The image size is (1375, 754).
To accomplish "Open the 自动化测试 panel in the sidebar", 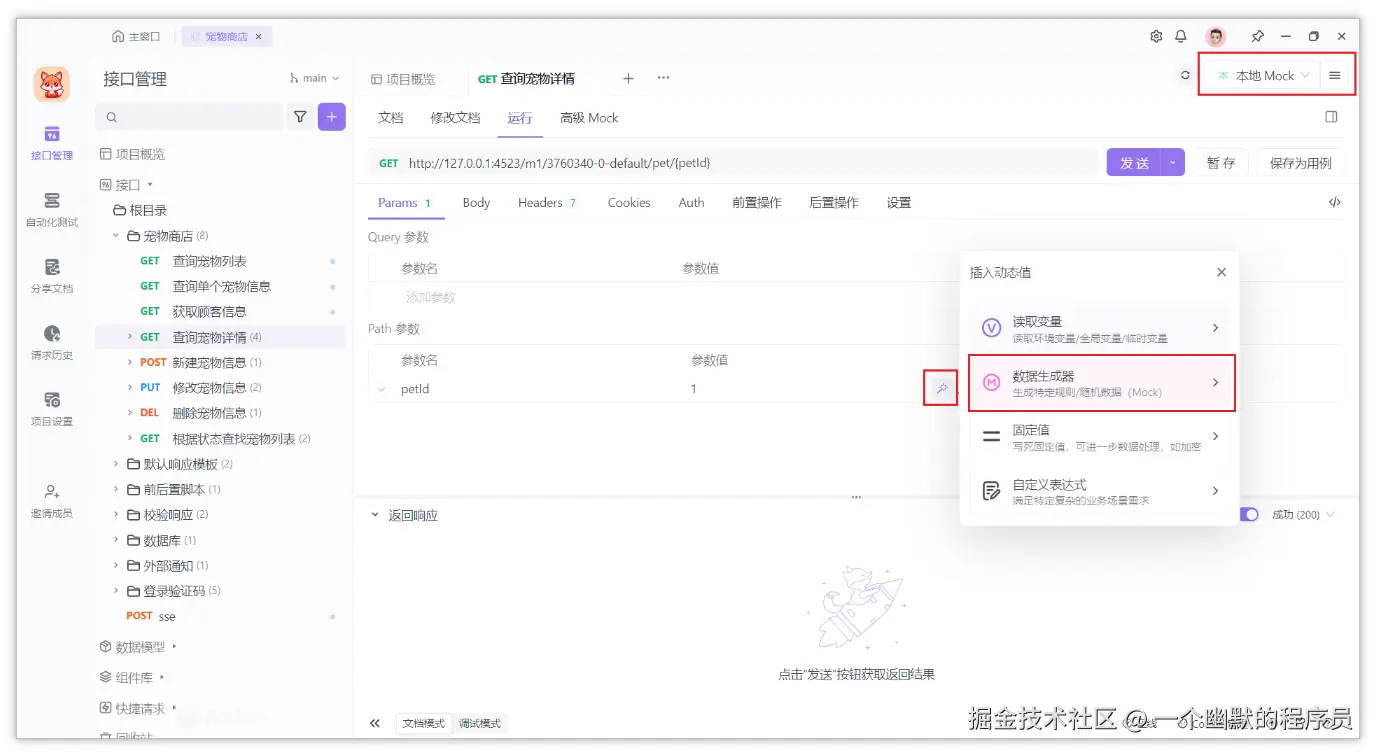I will pos(51,208).
